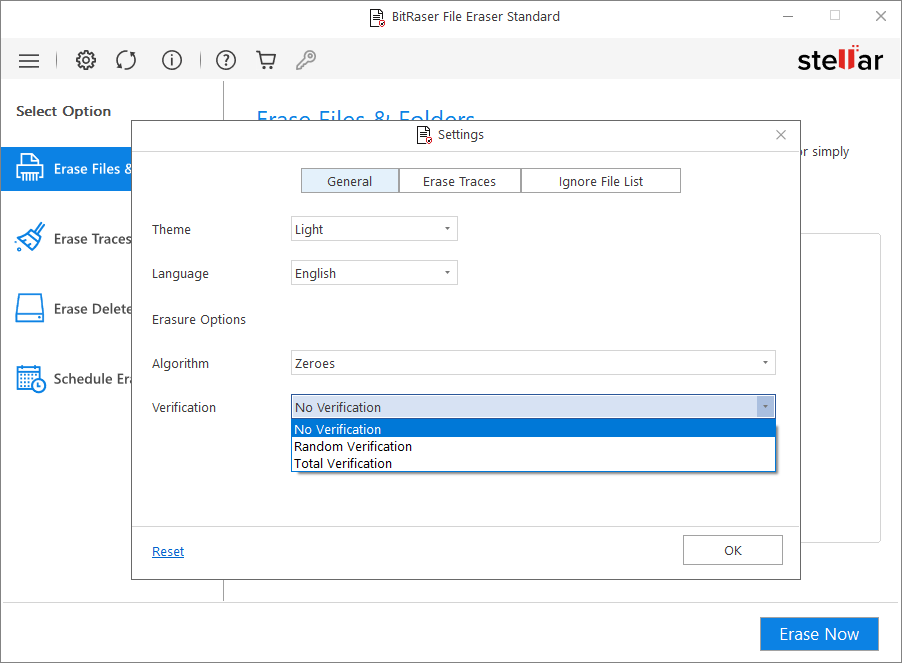Open the Help question mark icon
902x663 pixels.
tap(226, 60)
